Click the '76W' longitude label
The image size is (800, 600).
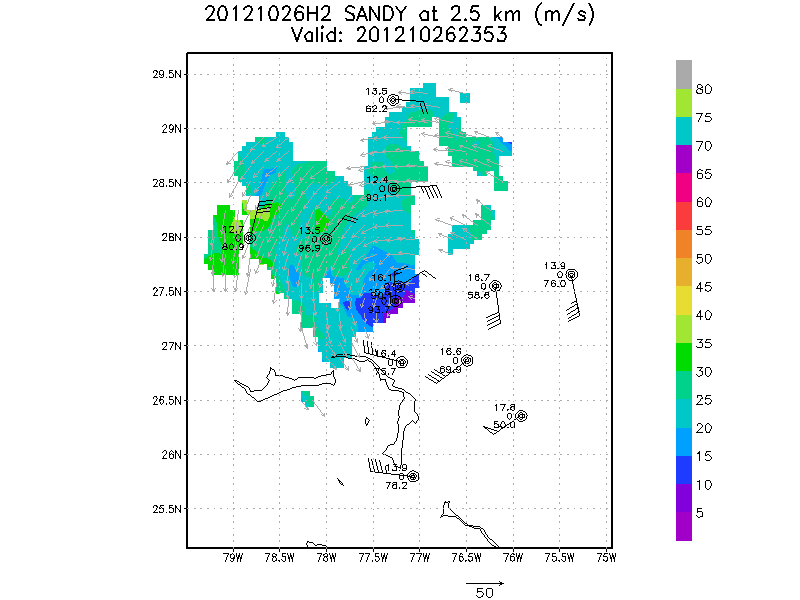coord(513,558)
